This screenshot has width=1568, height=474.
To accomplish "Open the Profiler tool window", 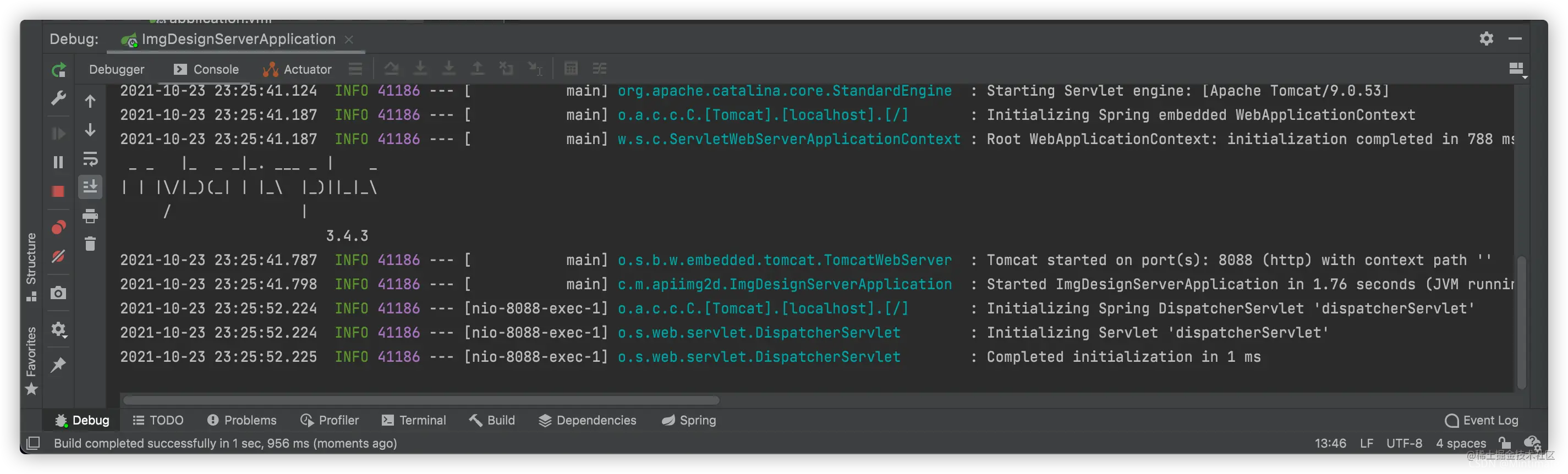I will (x=330, y=421).
